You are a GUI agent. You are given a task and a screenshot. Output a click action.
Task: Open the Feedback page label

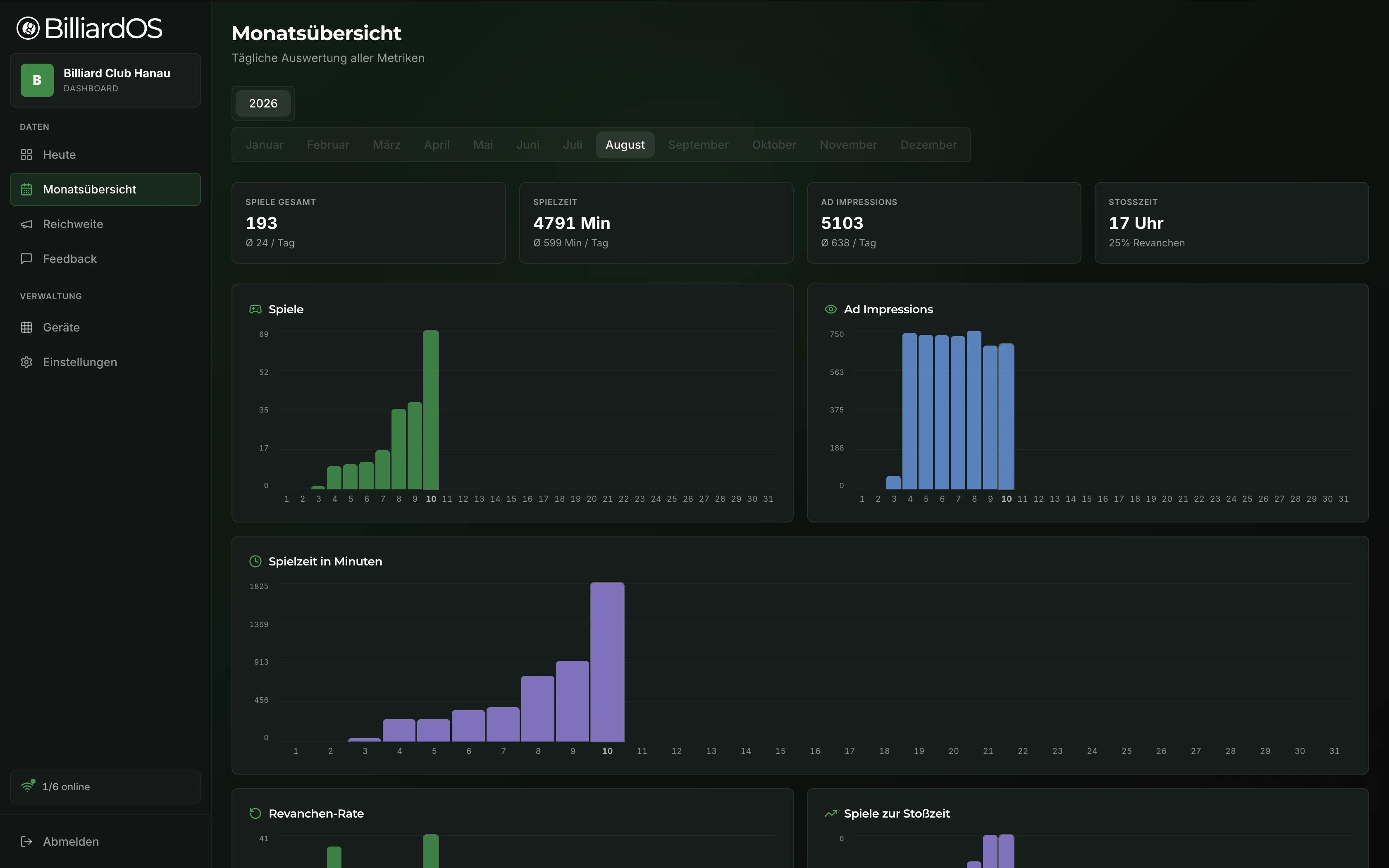pyautogui.click(x=70, y=259)
